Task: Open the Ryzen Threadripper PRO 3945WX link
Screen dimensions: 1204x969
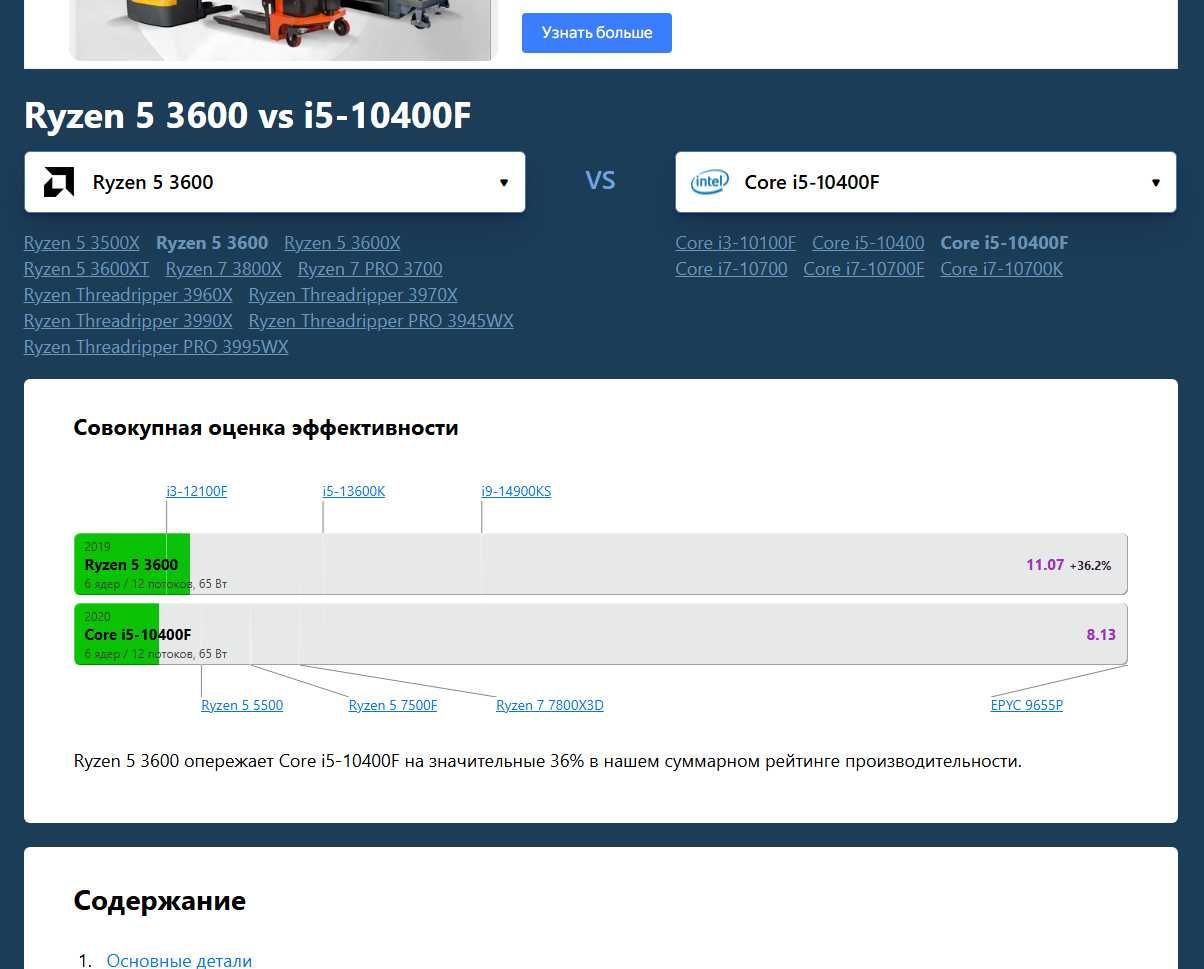Action: point(381,321)
